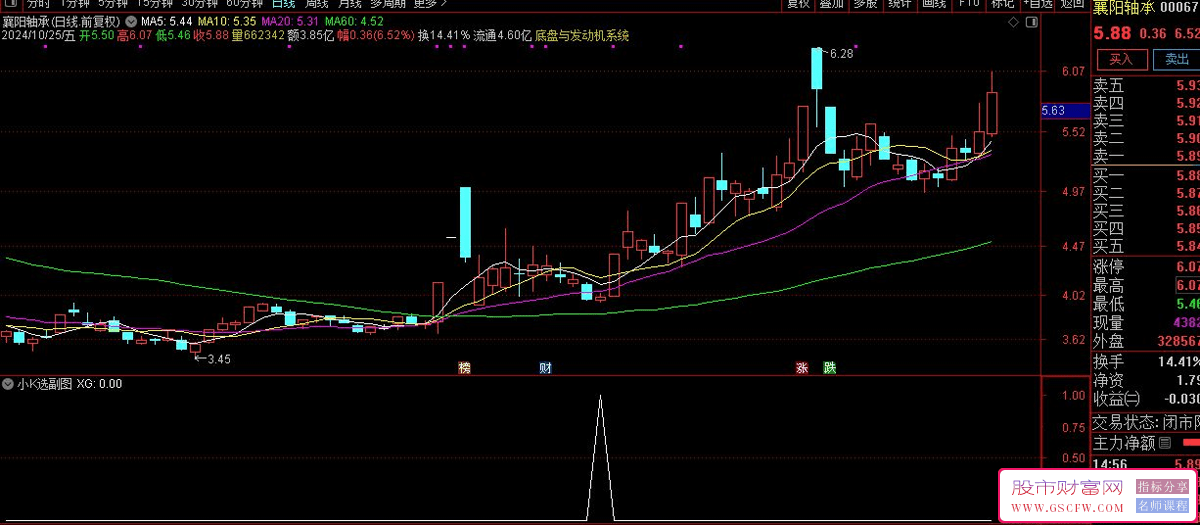Click the 涨停 limit-up row
This screenshot has width=1200, height=525.
1146,267
